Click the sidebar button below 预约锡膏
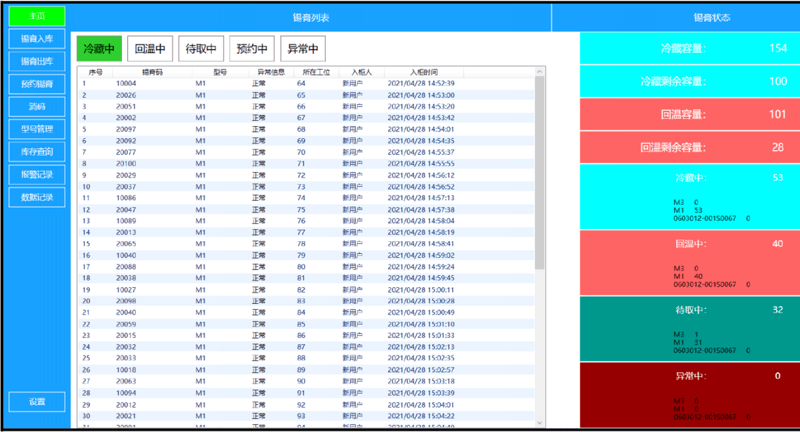The width and height of the screenshot is (800, 432). click(x=37, y=107)
